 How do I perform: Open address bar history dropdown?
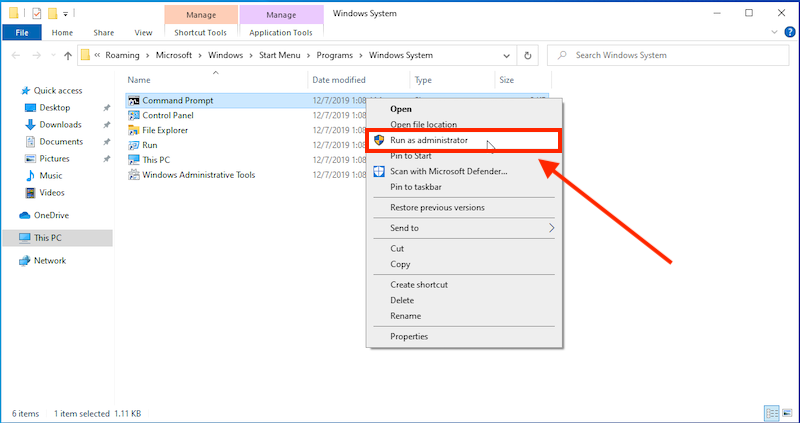(x=506, y=56)
